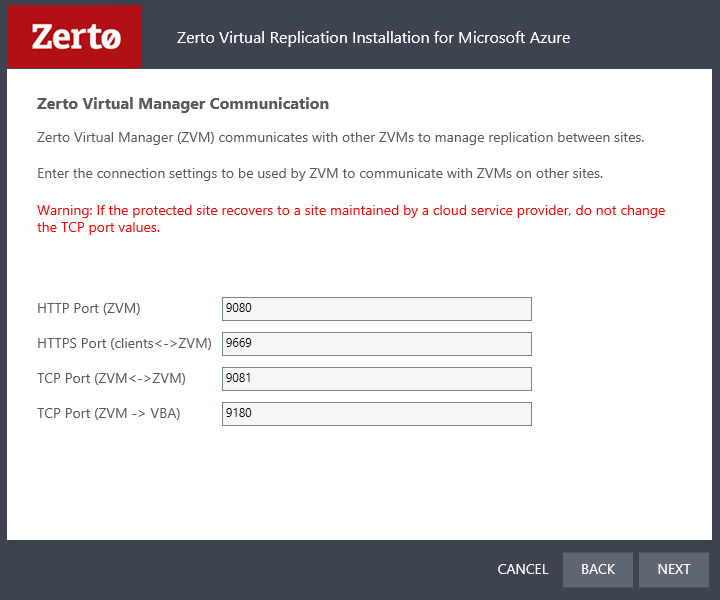Select the HTTPS Port field showing 9669

tap(377, 344)
